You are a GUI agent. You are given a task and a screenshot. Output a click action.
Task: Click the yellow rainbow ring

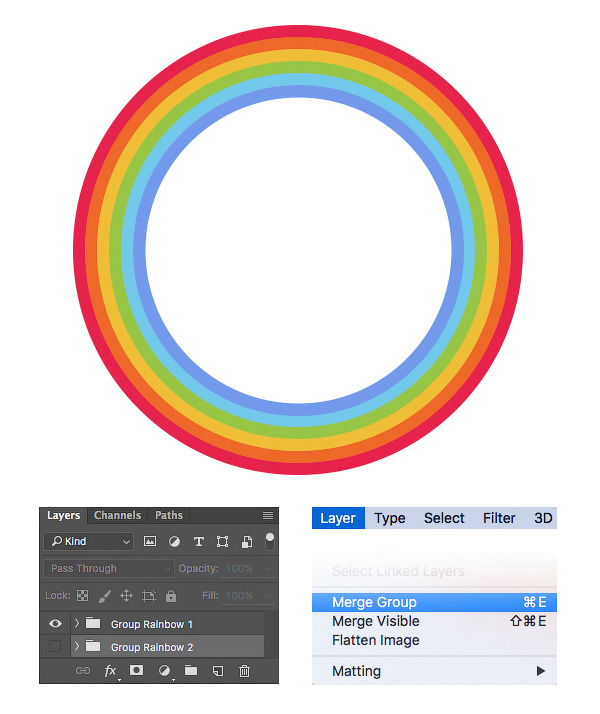point(298,56)
